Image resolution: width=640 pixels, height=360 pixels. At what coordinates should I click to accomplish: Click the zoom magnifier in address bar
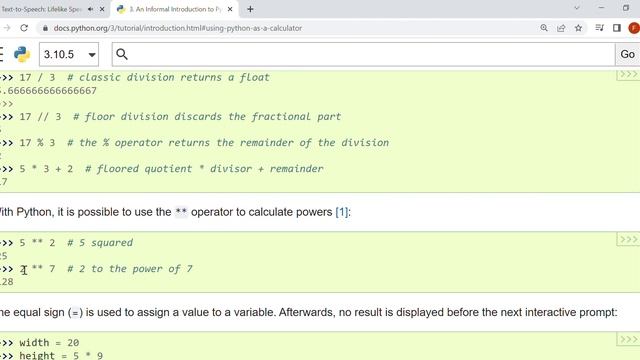[x=544, y=28]
